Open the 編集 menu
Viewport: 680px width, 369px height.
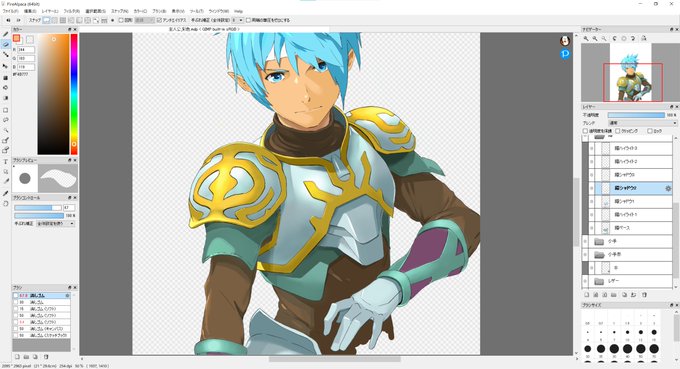tap(30, 11)
